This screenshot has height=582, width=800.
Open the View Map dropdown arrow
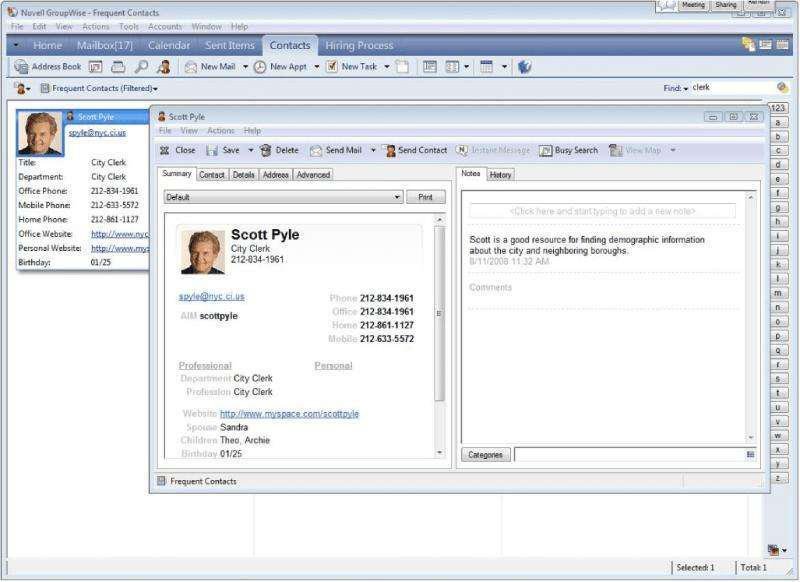[672, 150]
